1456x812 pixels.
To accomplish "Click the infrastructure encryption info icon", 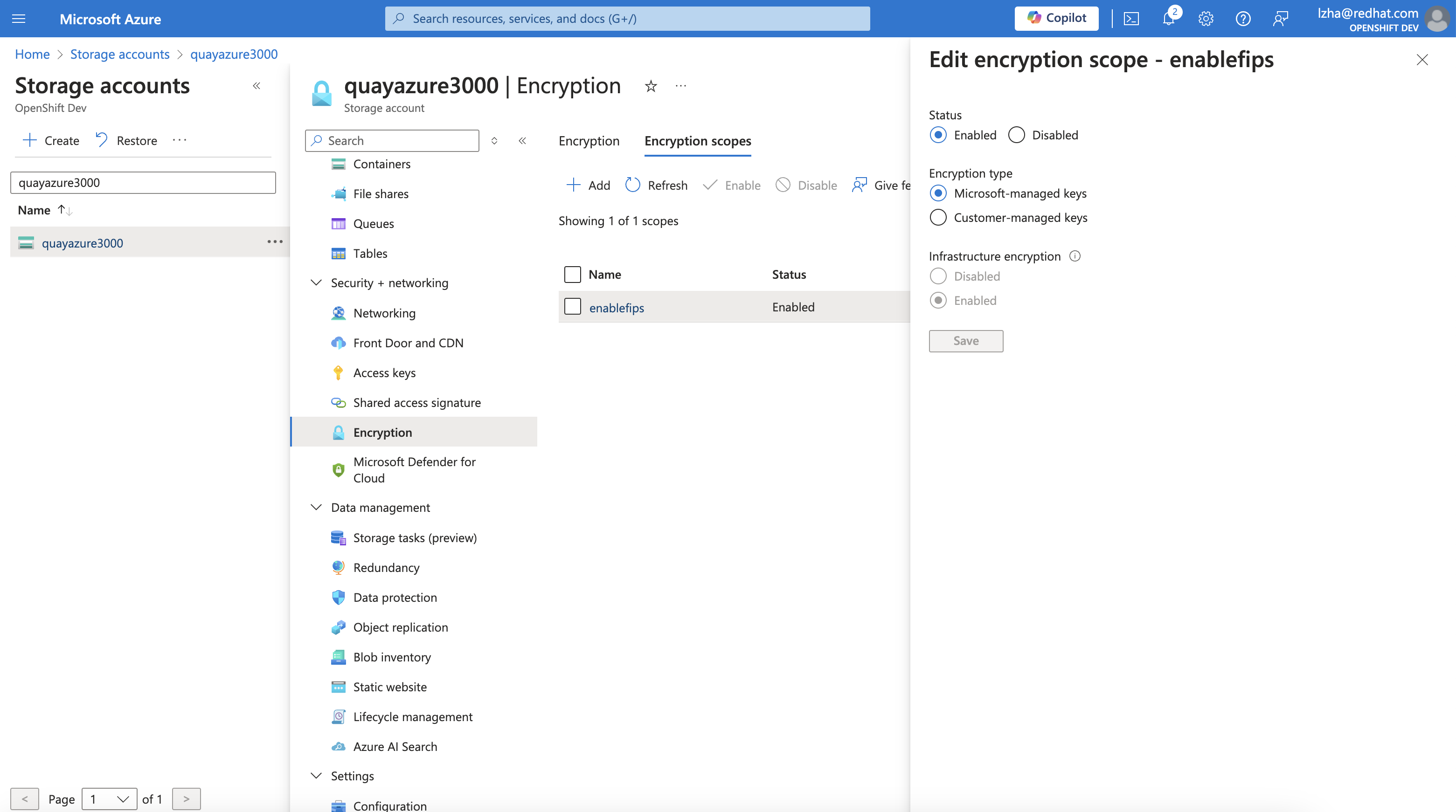I will click(1075, 256).
